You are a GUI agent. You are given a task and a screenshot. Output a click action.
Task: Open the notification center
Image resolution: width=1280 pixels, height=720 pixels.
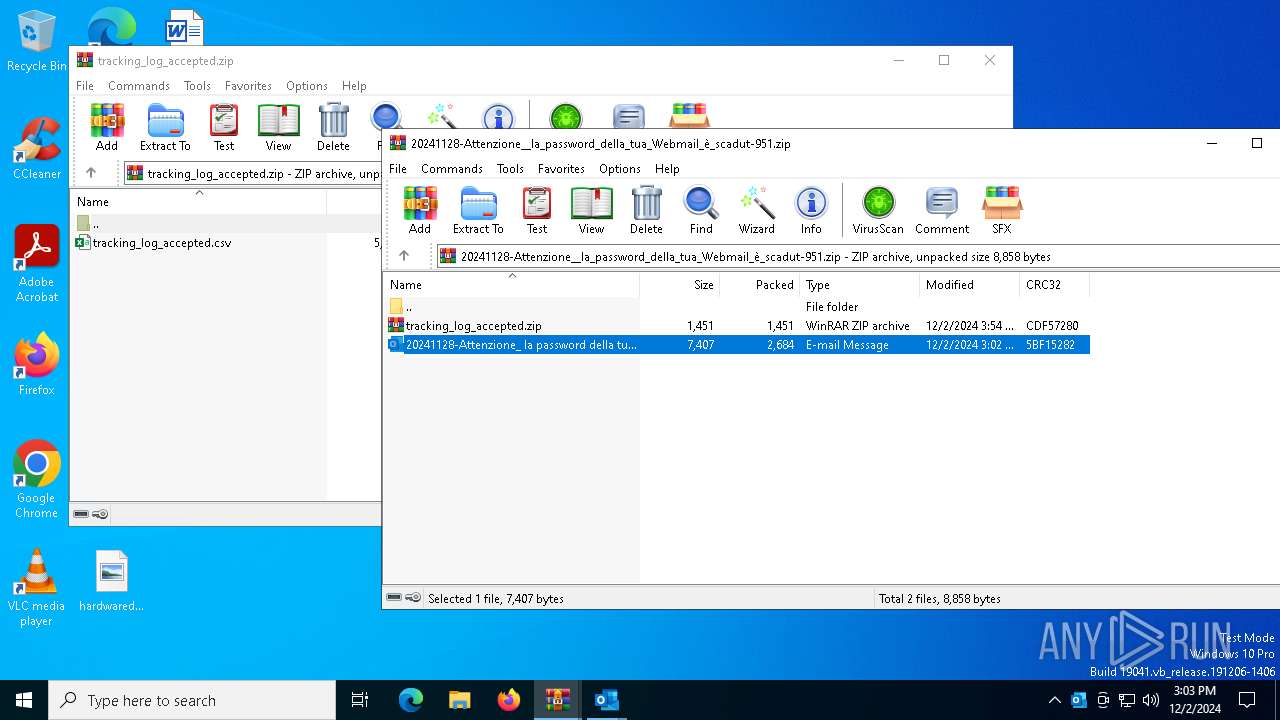coord(1247,700)
